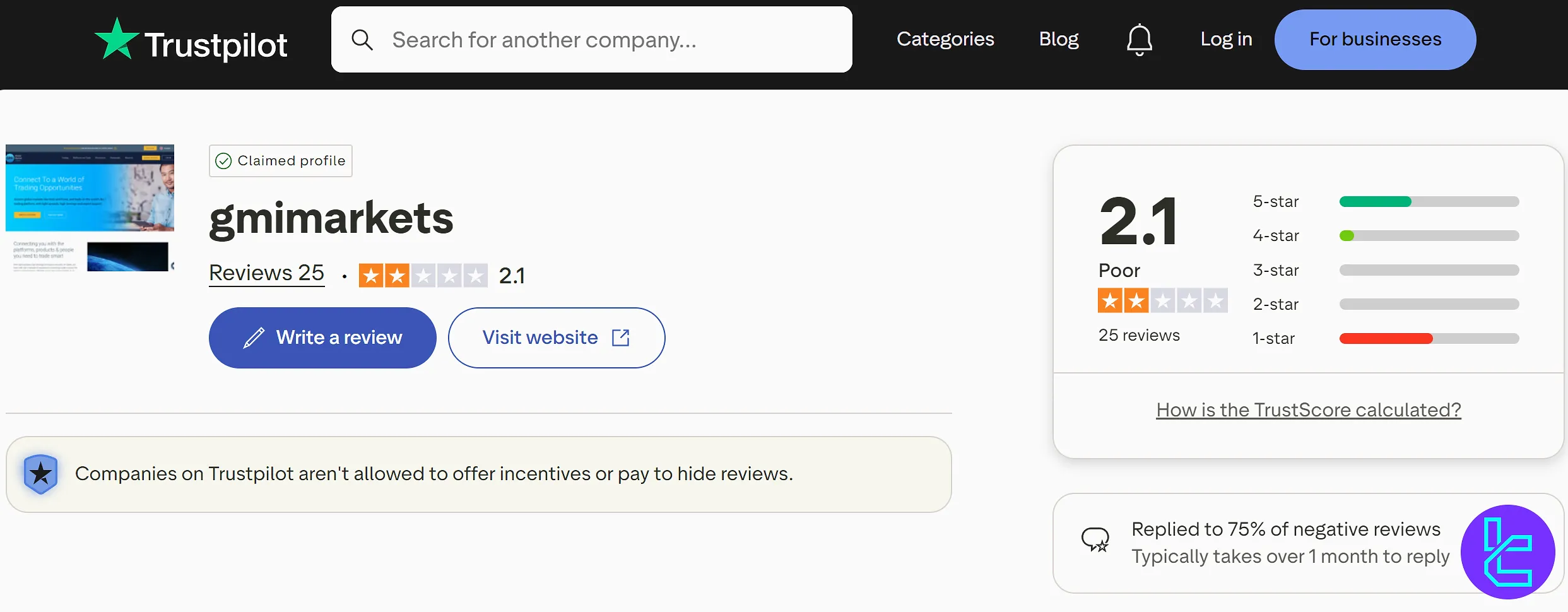This screenshot has height=612, width=1568.
Task: Open How is the TrustScore calculated link
Action: tap(1308, 410)
